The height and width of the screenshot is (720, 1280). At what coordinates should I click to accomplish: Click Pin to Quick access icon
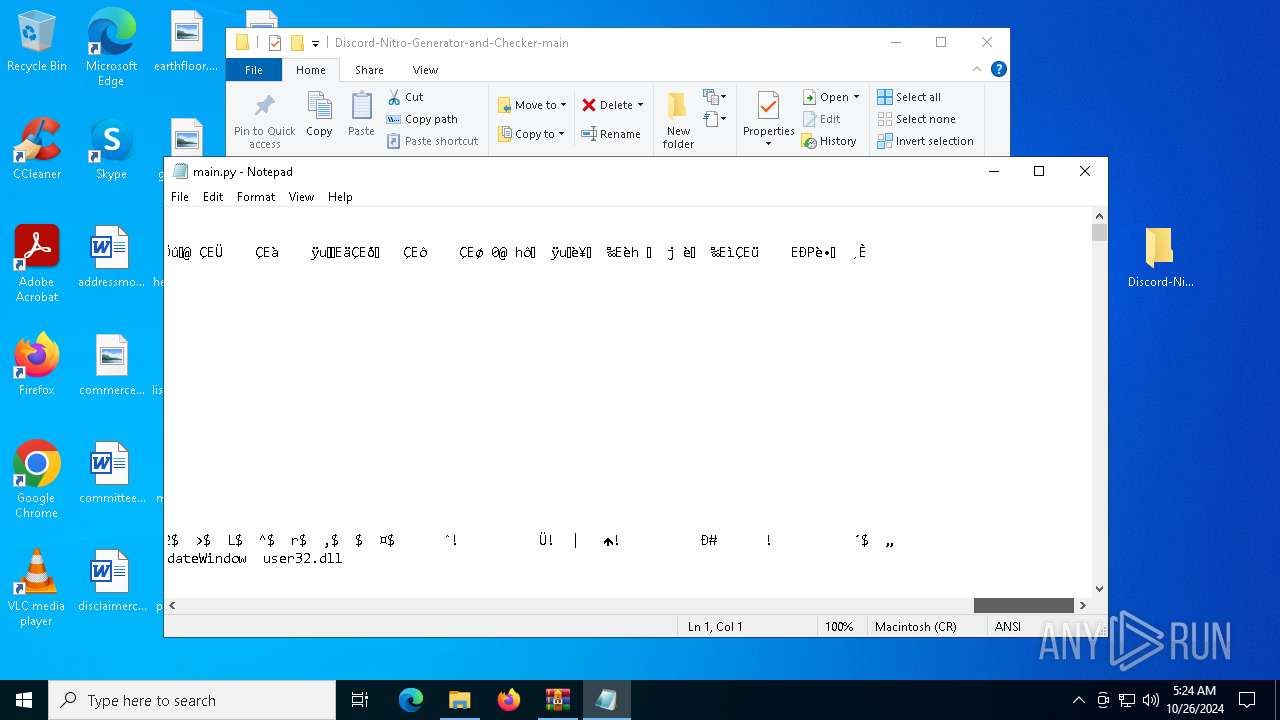tap(264, 120)
